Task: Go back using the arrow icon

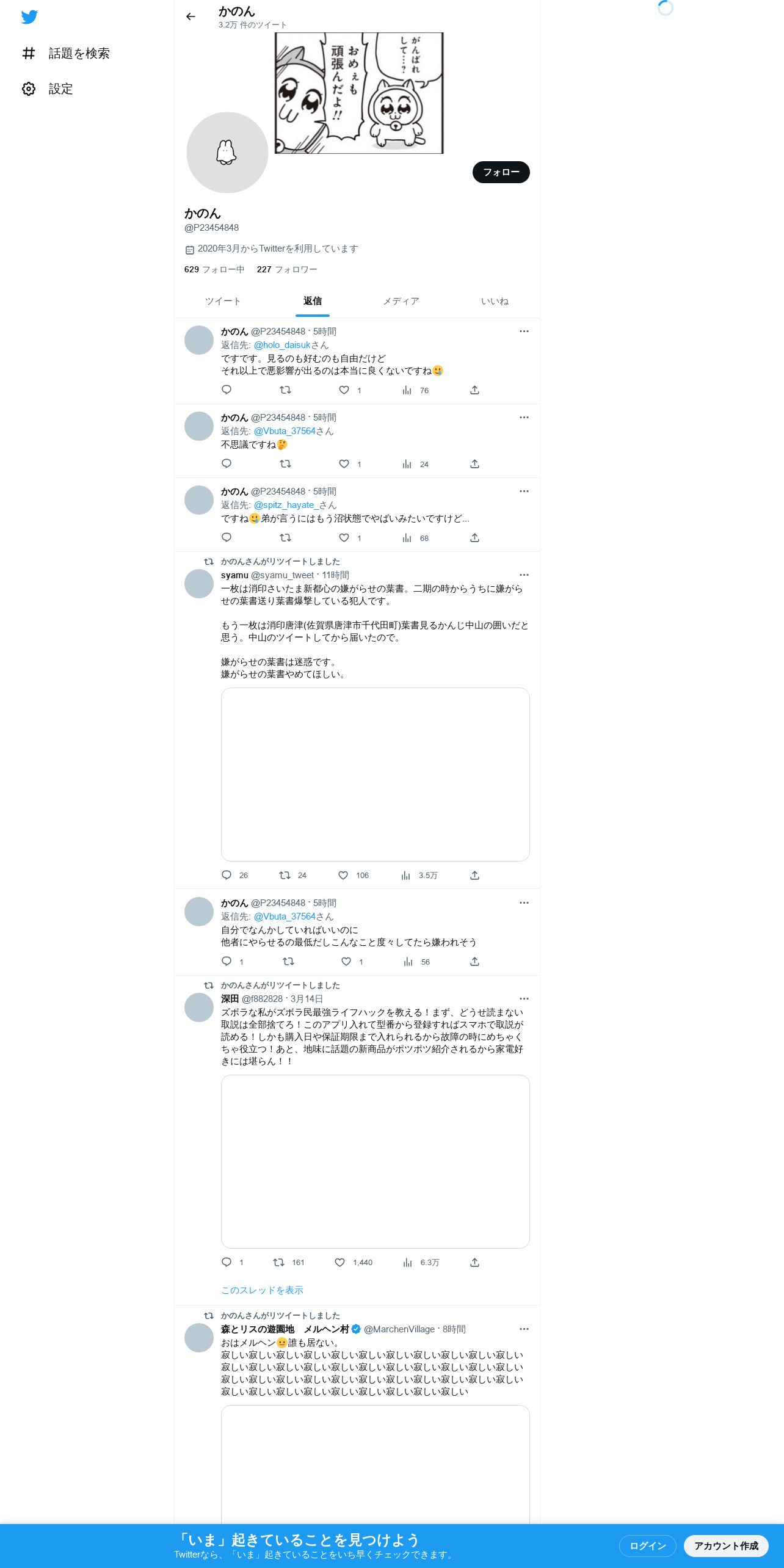Action: point(191,16)
